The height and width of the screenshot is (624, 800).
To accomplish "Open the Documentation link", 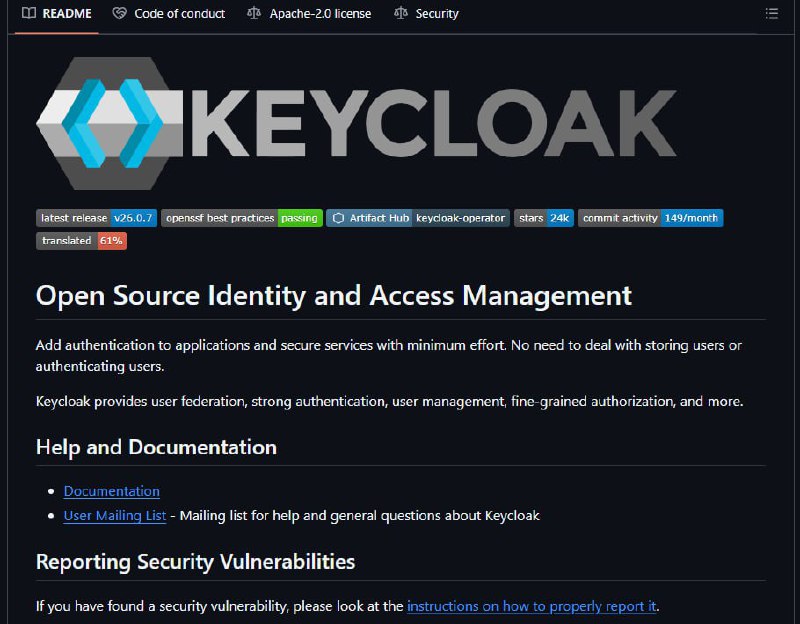I will [111, 491].
